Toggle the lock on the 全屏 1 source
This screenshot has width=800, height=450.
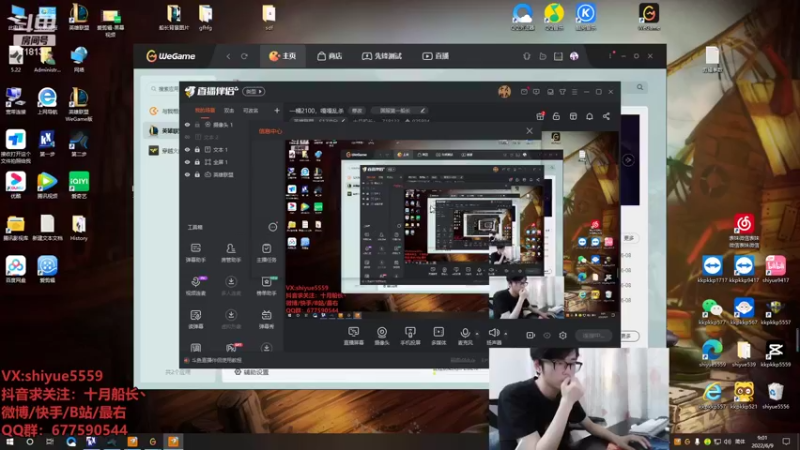197,162
